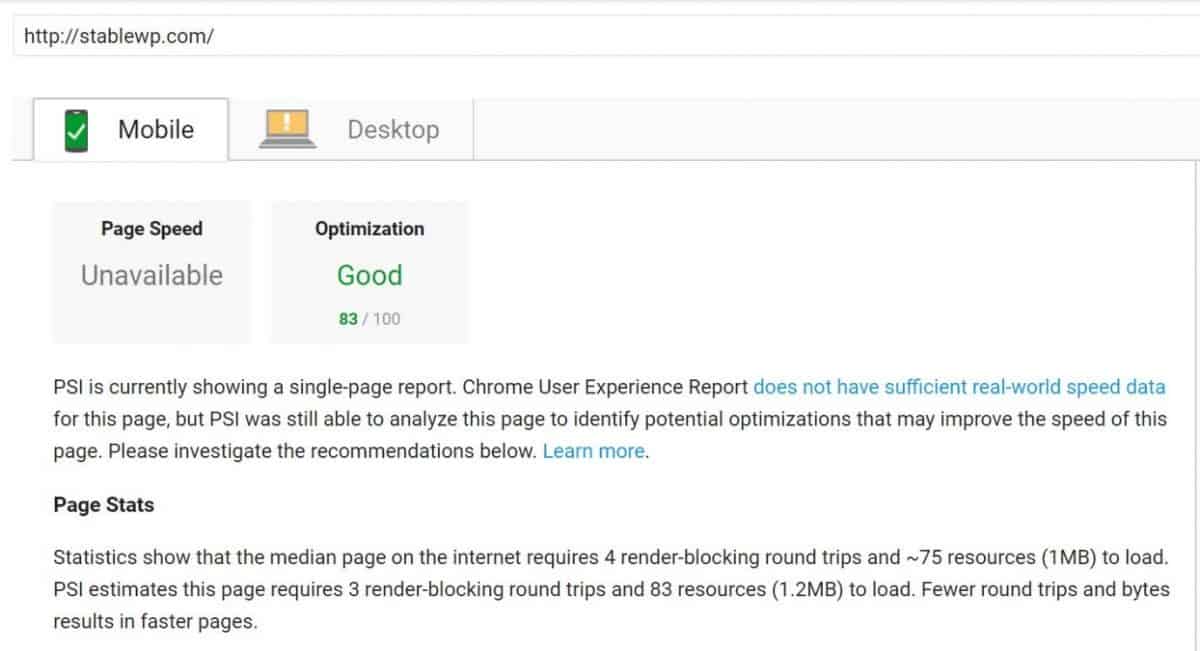Click the green mobile phone checkmark icon
The width and height of the screenshot is (1200, 651).
75,130
